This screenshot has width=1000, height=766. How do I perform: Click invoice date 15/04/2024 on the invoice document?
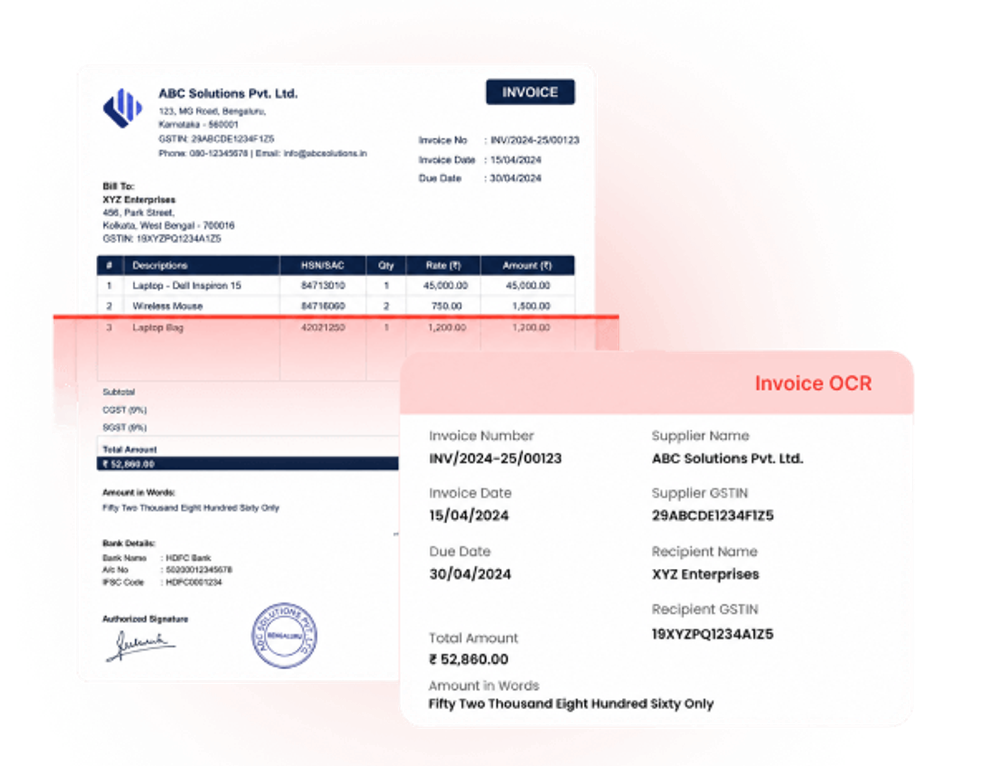[515, 159]
